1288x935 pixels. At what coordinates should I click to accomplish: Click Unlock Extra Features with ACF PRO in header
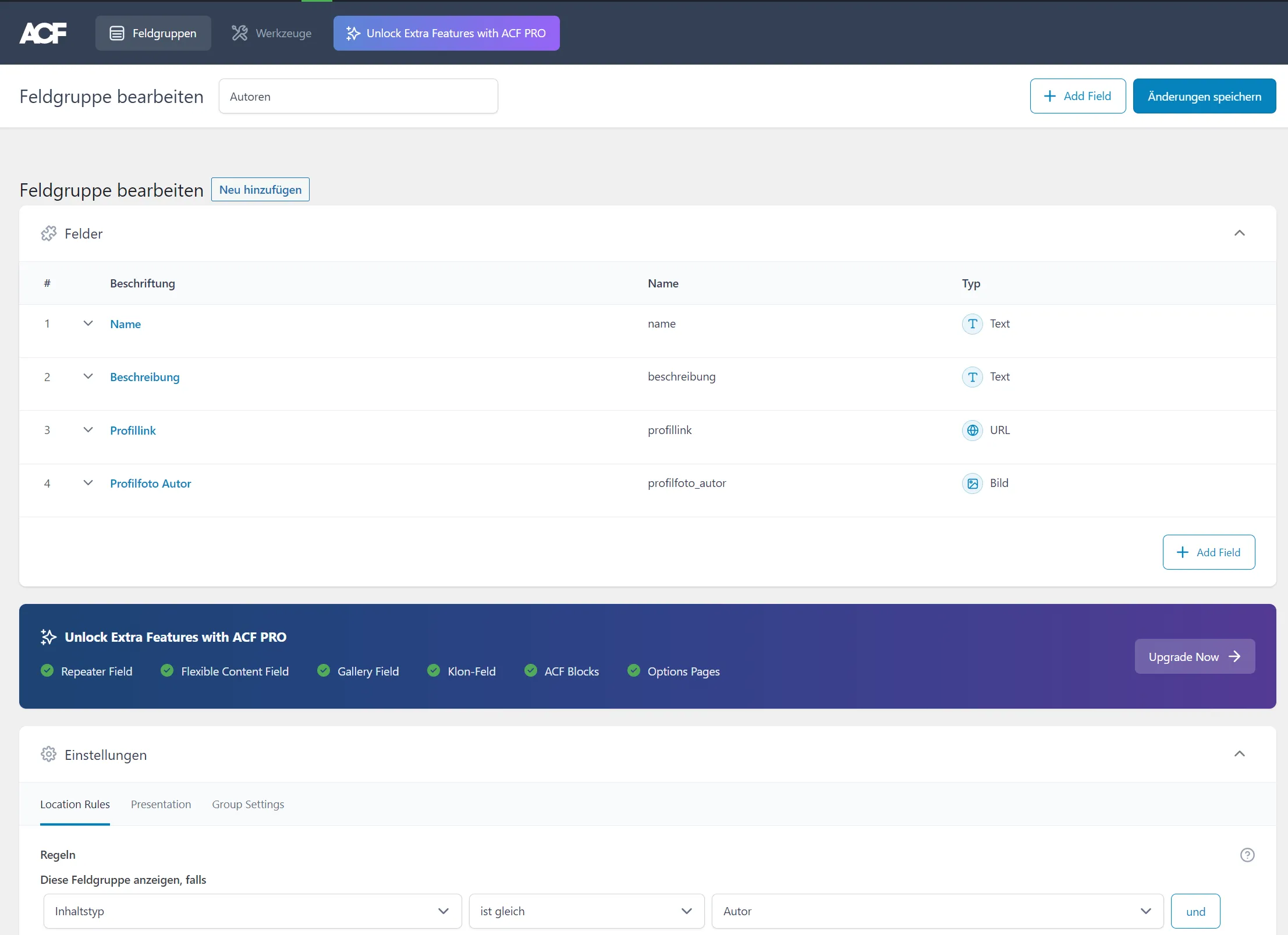pos(446,33)
